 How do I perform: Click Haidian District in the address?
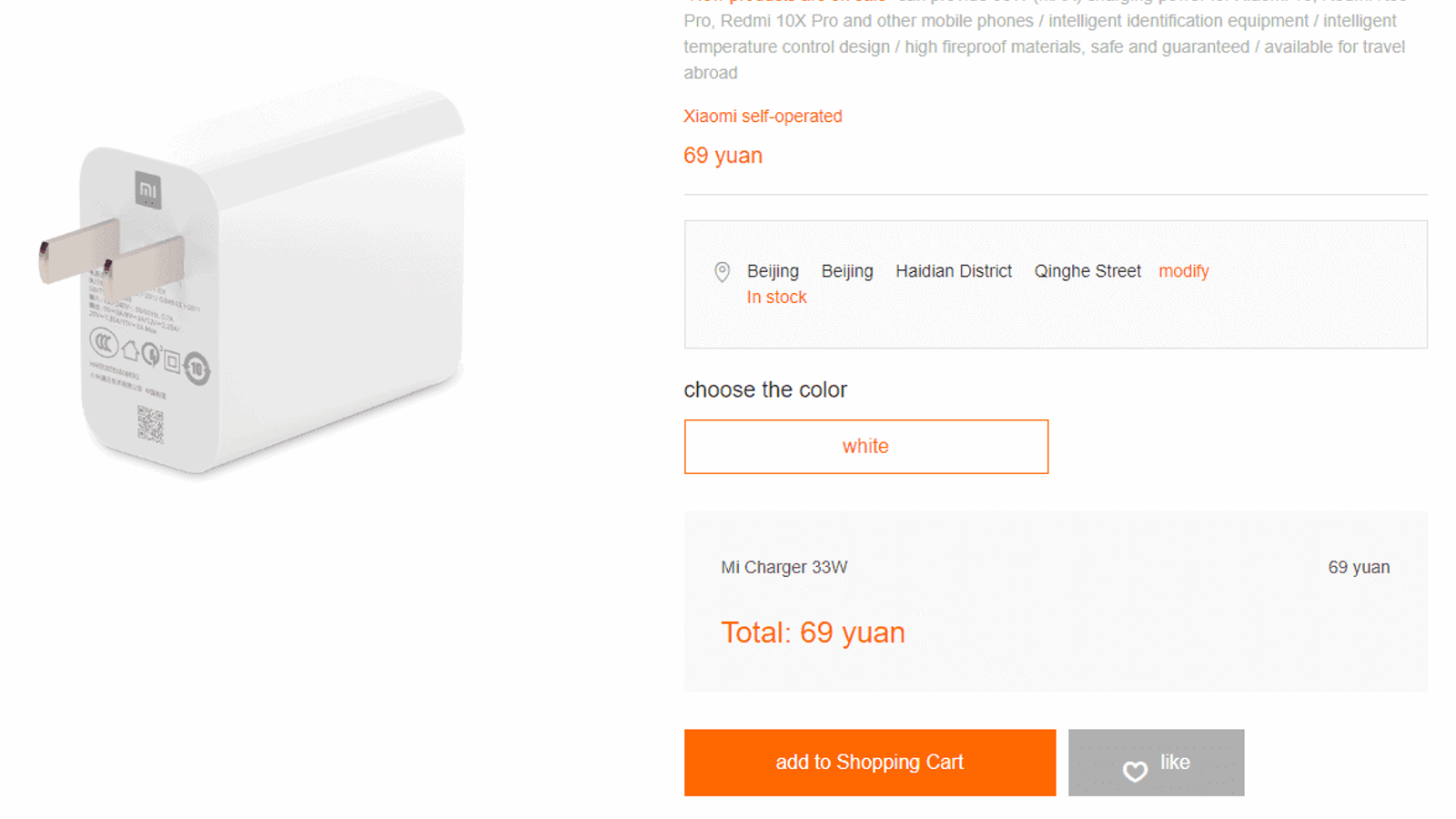[953, 271]
